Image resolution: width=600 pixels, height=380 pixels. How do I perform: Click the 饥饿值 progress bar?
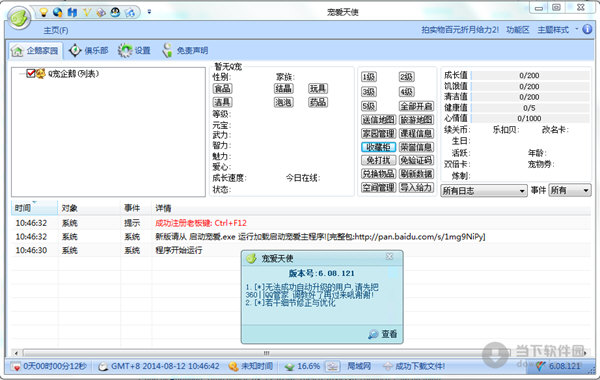530,86
